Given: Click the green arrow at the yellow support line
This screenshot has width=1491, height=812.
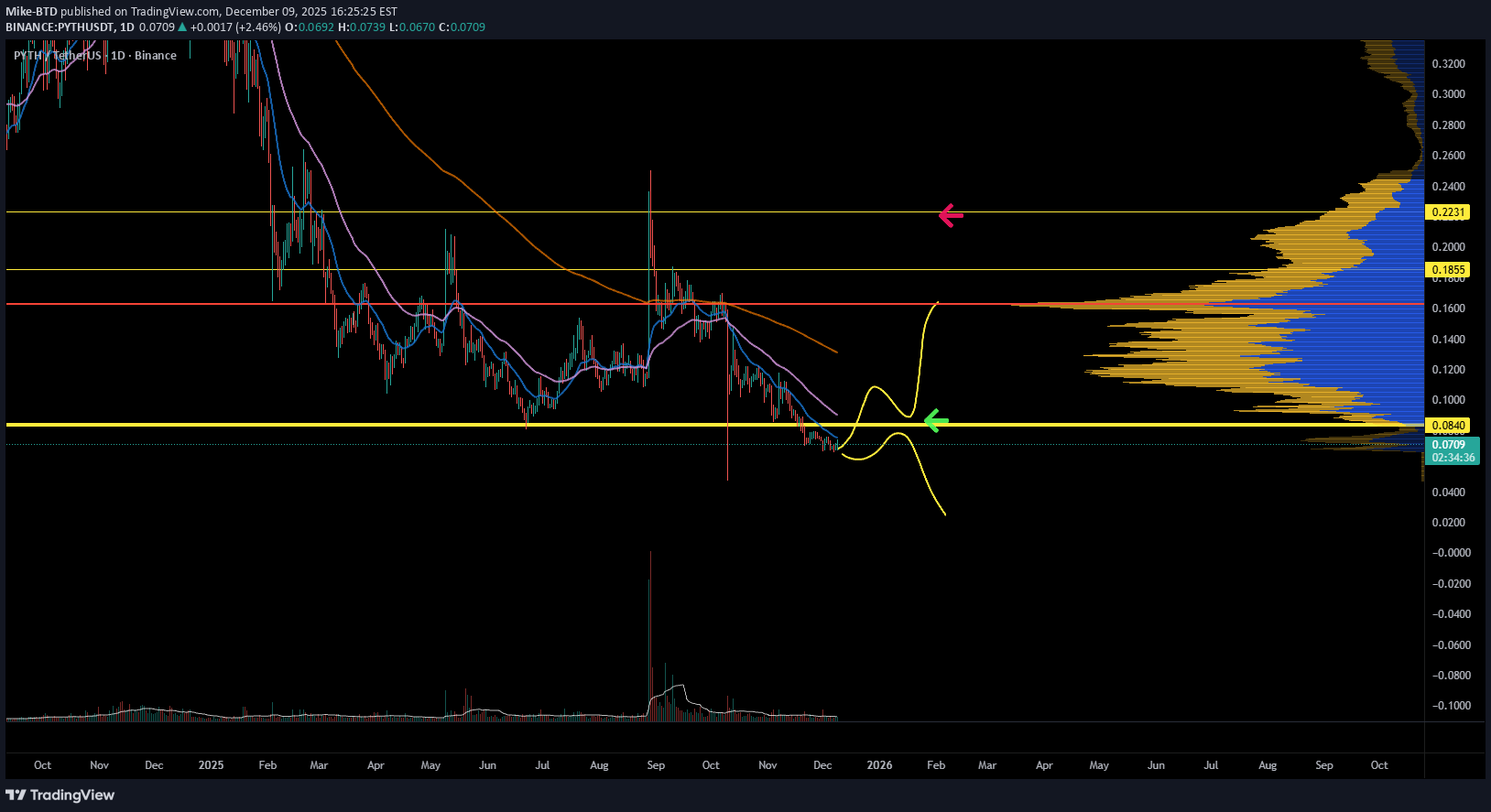Looking at the screenshot, I should (x=936, y=421).
